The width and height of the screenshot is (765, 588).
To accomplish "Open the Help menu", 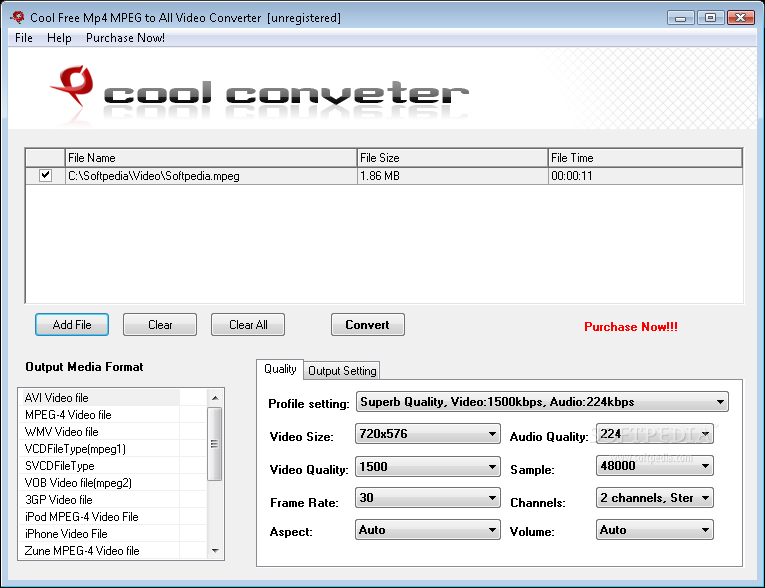I will tap(59, 38).
